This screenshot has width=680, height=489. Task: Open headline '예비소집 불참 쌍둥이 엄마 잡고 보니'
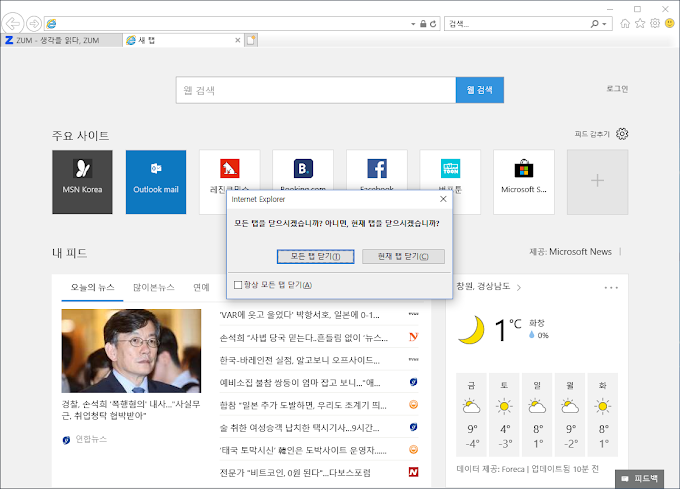(x=300, y=383)
